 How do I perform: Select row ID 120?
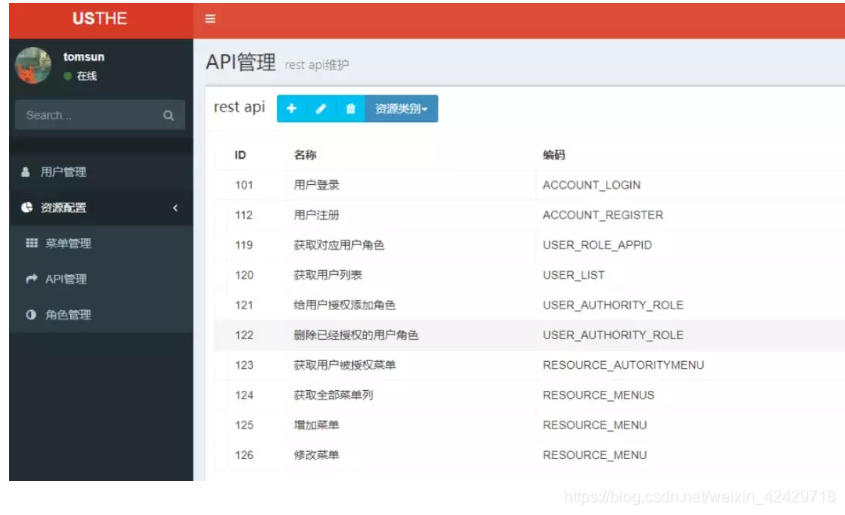244,275
